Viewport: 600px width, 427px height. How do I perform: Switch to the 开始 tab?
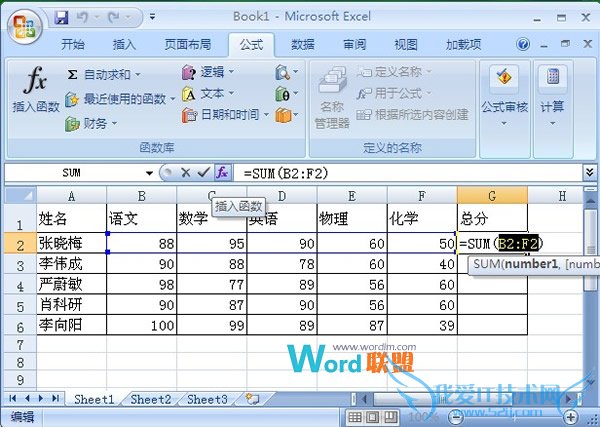tap(73, 45)
